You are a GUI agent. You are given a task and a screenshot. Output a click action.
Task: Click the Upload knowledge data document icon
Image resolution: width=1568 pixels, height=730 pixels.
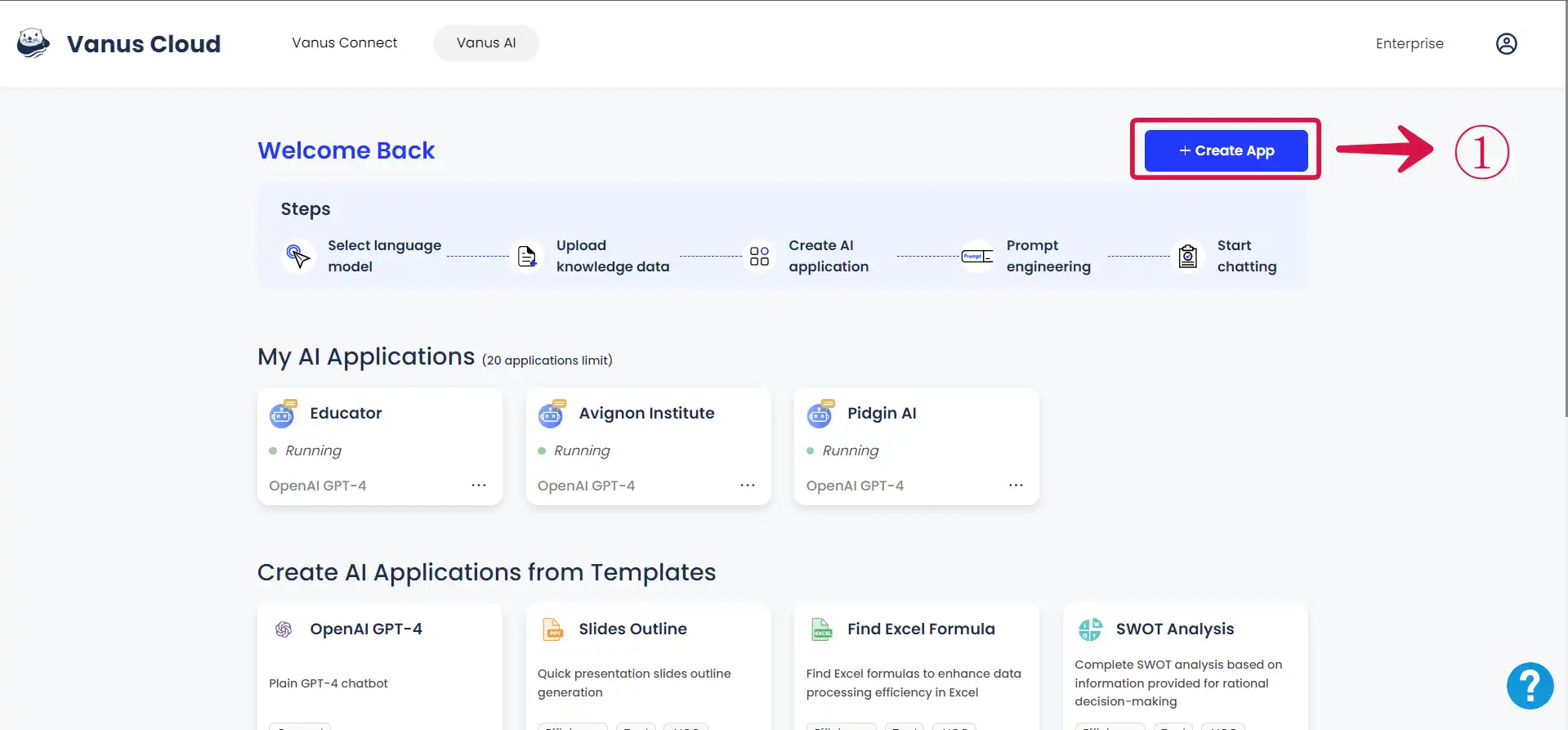527,256
